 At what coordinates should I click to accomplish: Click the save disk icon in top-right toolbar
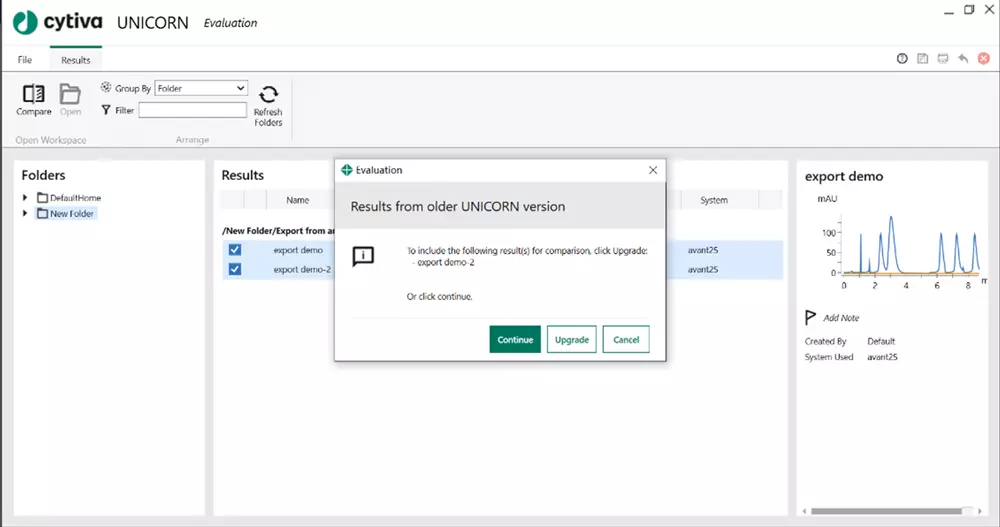(x=922, y=60)
